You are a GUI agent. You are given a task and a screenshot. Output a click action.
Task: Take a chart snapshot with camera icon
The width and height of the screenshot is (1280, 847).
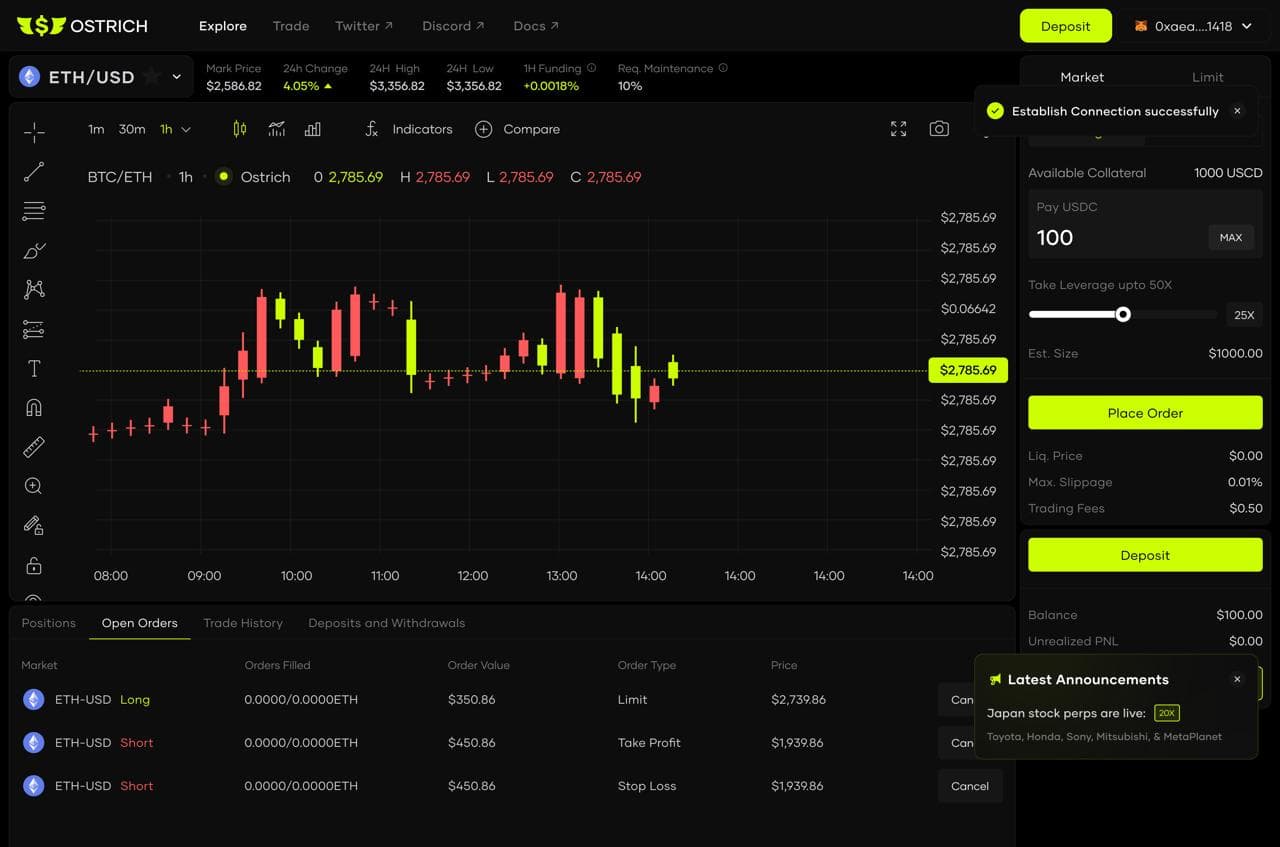coord(938,129)
